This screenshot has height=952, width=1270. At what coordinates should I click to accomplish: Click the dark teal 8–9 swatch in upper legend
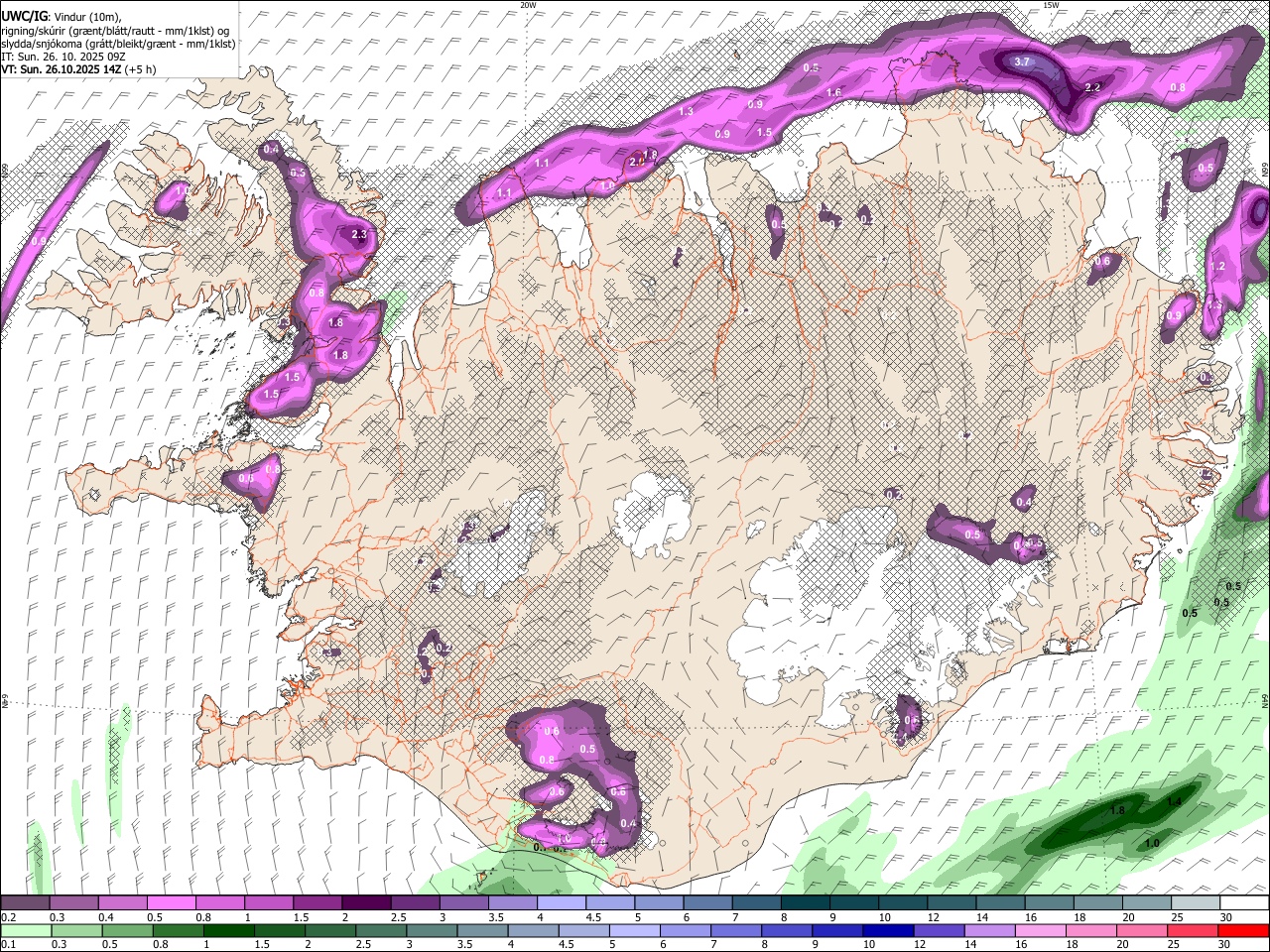coord(805,902)
